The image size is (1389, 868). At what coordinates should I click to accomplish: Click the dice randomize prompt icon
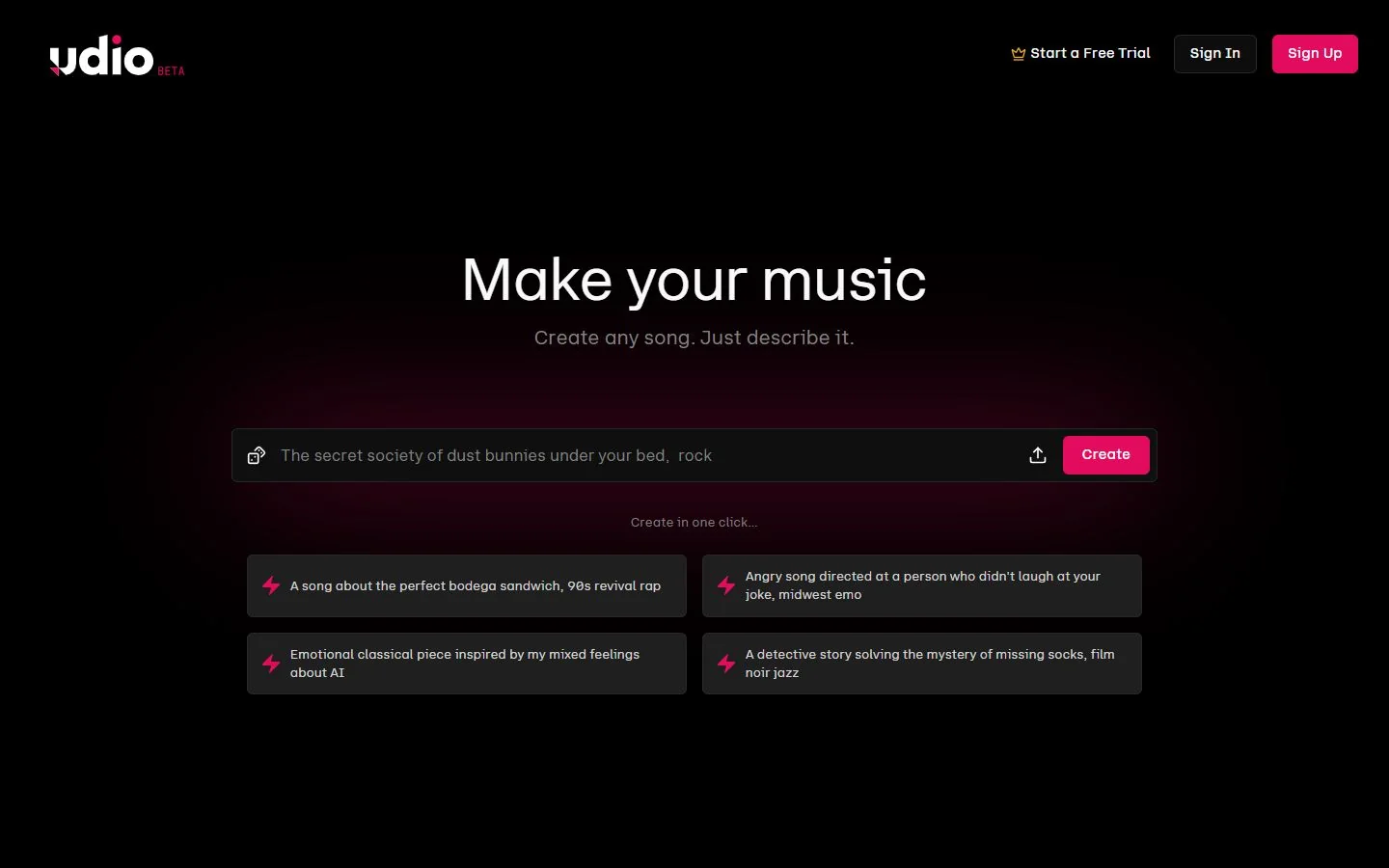coord(257,455)
